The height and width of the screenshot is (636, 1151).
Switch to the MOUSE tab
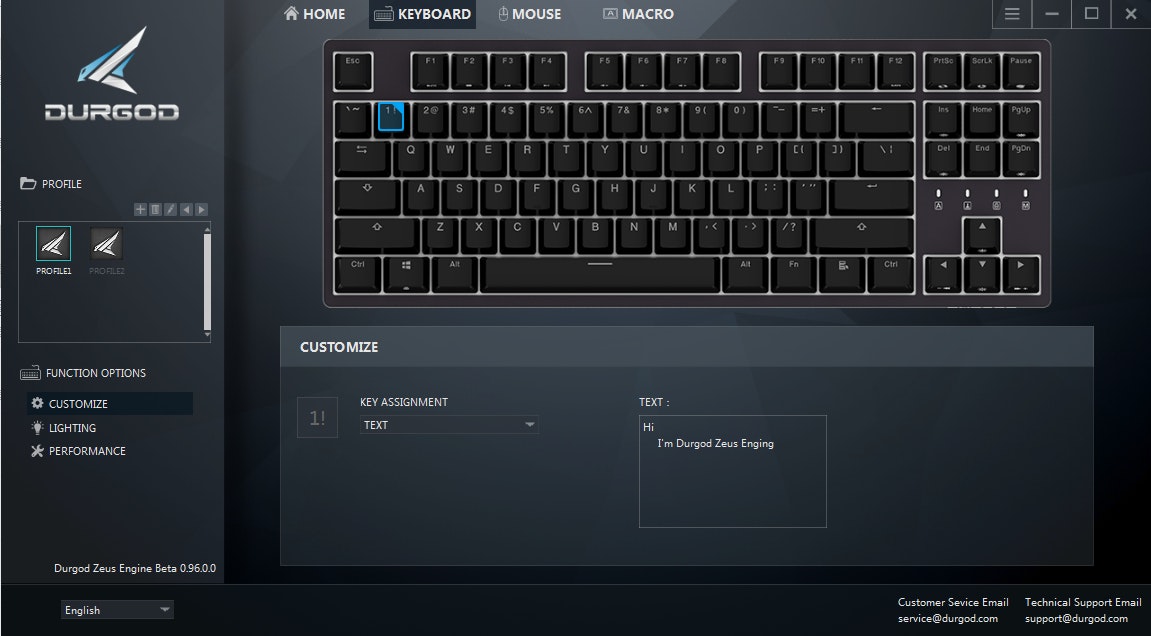[529, 14]
